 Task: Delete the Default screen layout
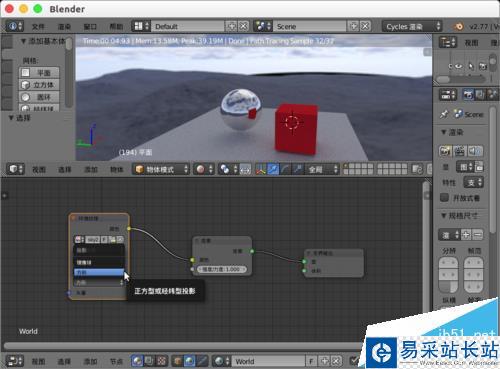(x=244, y=26)
